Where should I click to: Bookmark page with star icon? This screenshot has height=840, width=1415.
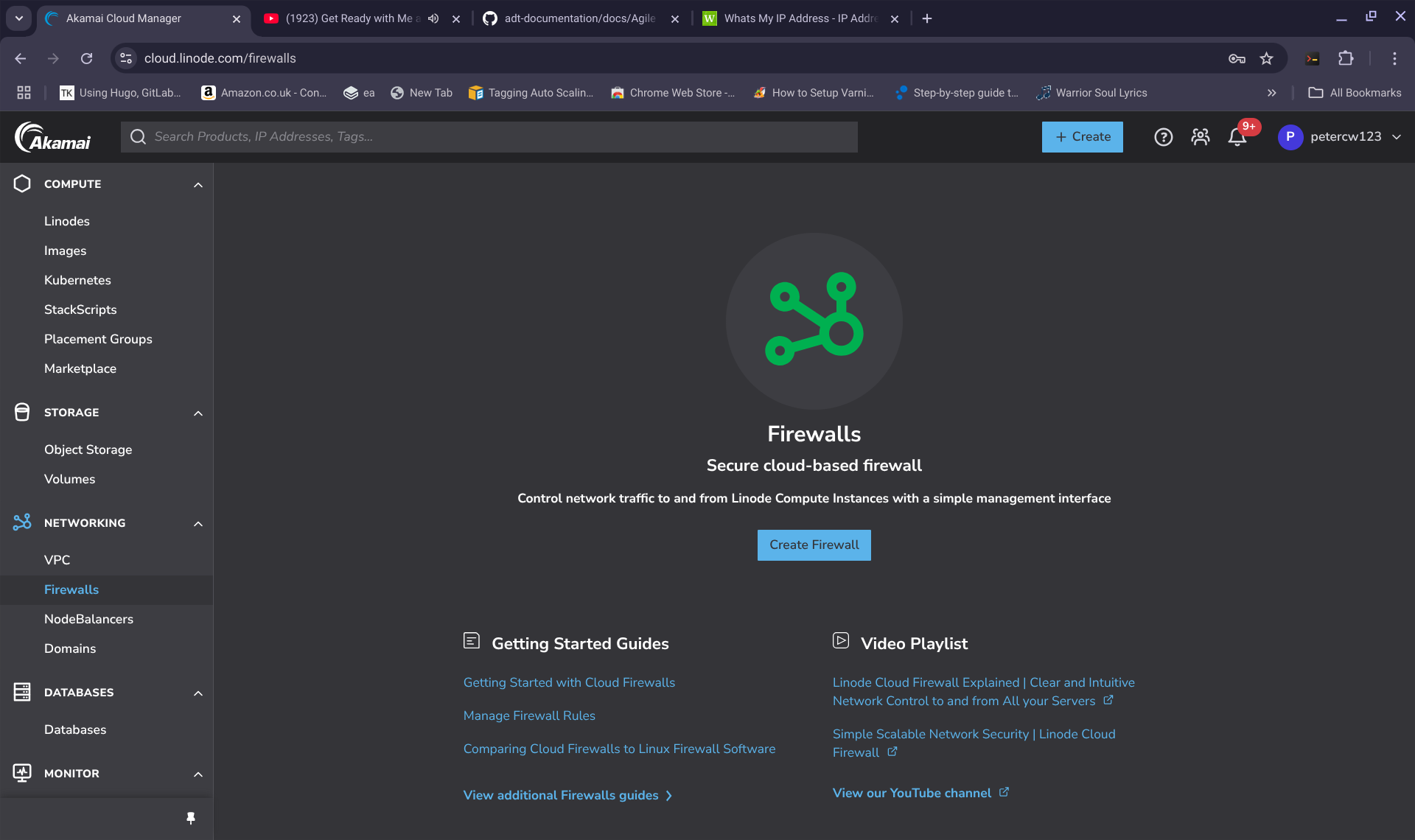pos(1266,58)
